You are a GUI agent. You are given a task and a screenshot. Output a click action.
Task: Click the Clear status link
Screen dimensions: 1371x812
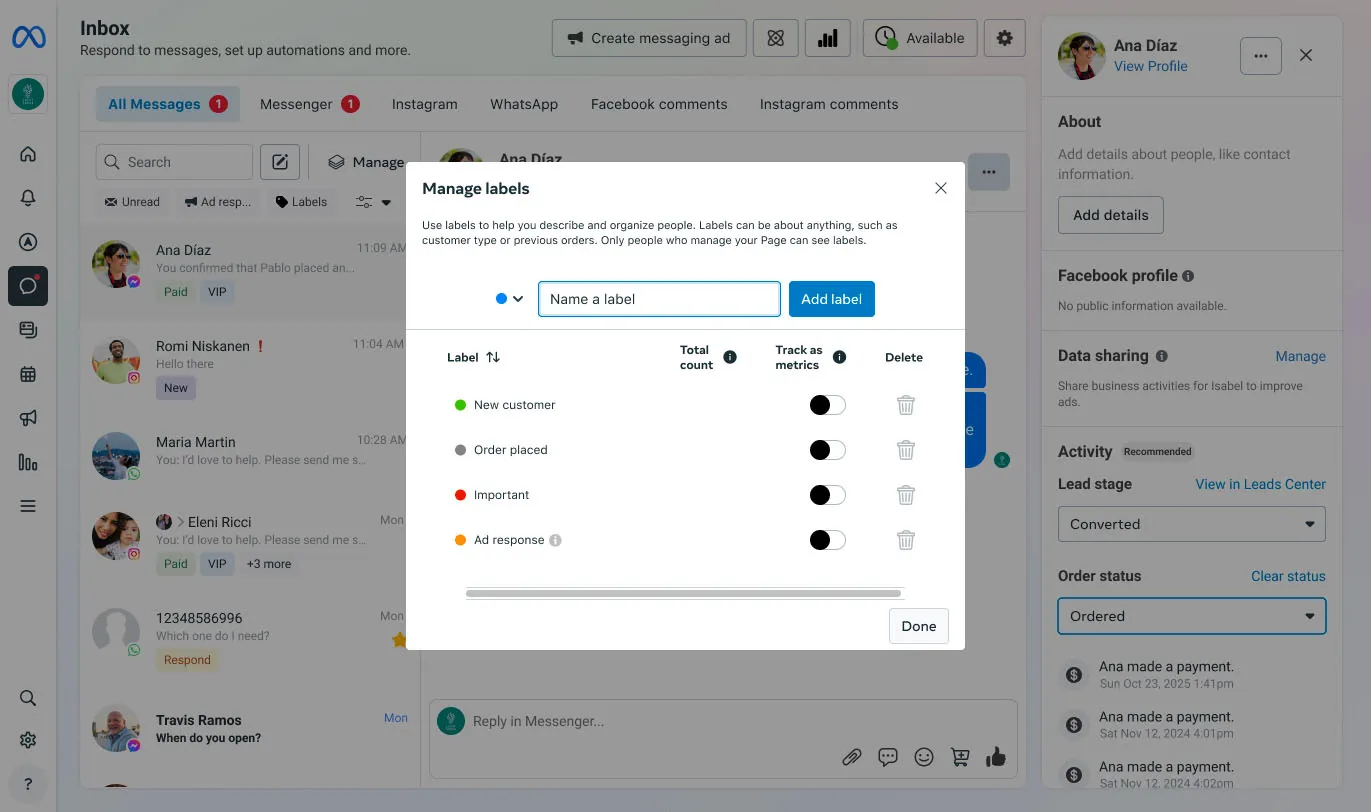point(1288,576)
